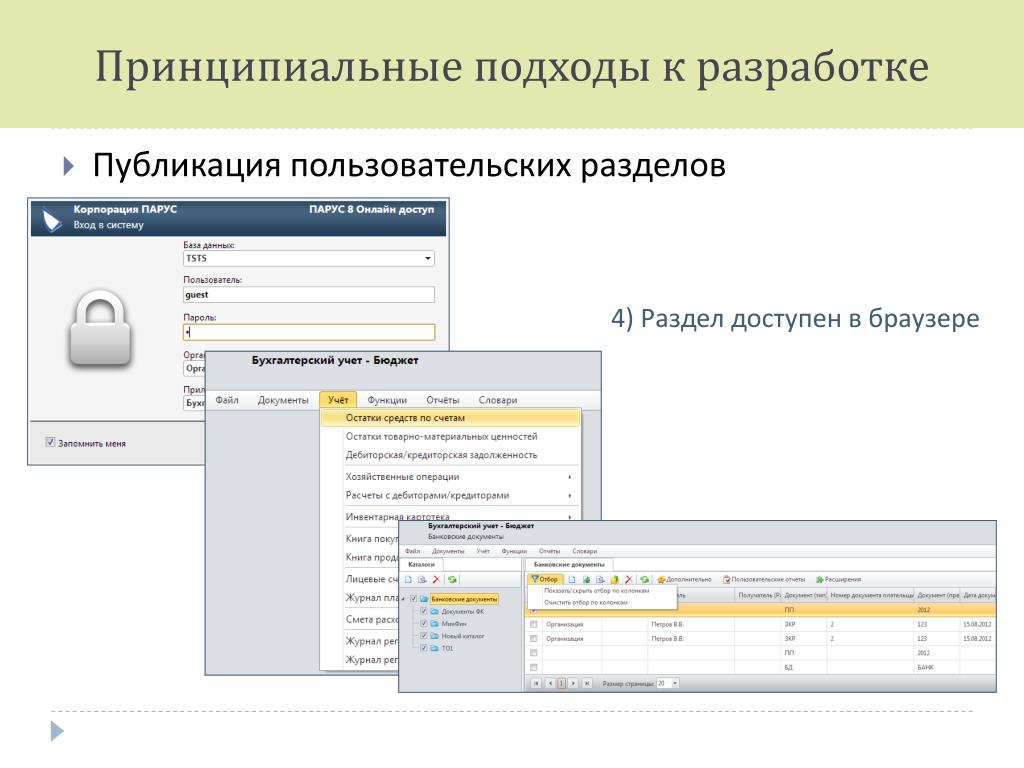Switch to the Банковские документы tab

click(569, 564)
